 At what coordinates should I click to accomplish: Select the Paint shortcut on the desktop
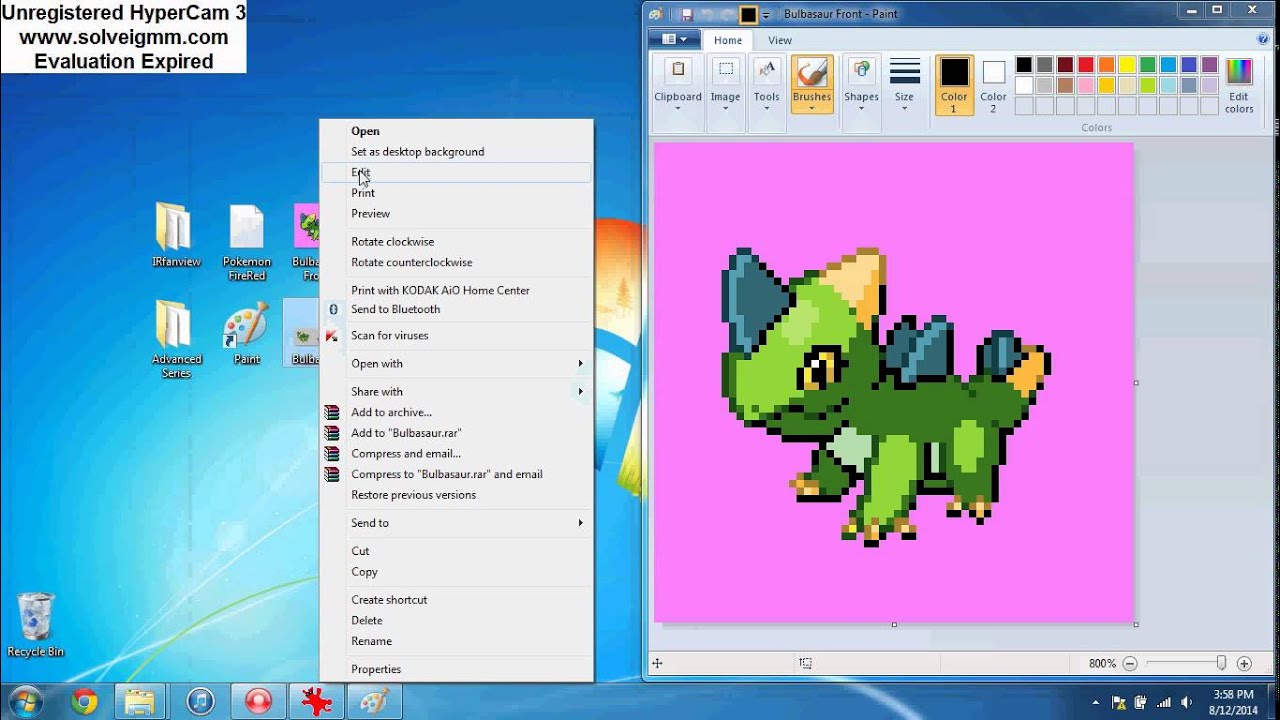[x=246, y=333]
